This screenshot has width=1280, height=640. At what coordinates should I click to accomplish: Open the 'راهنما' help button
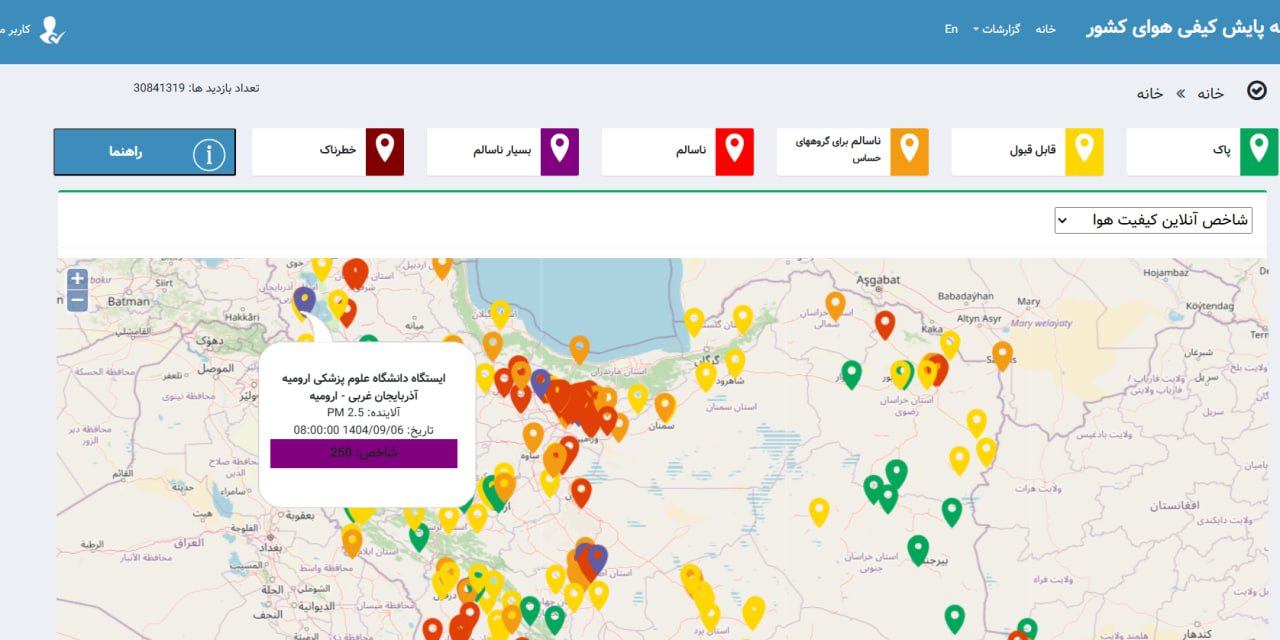(144, 152)
